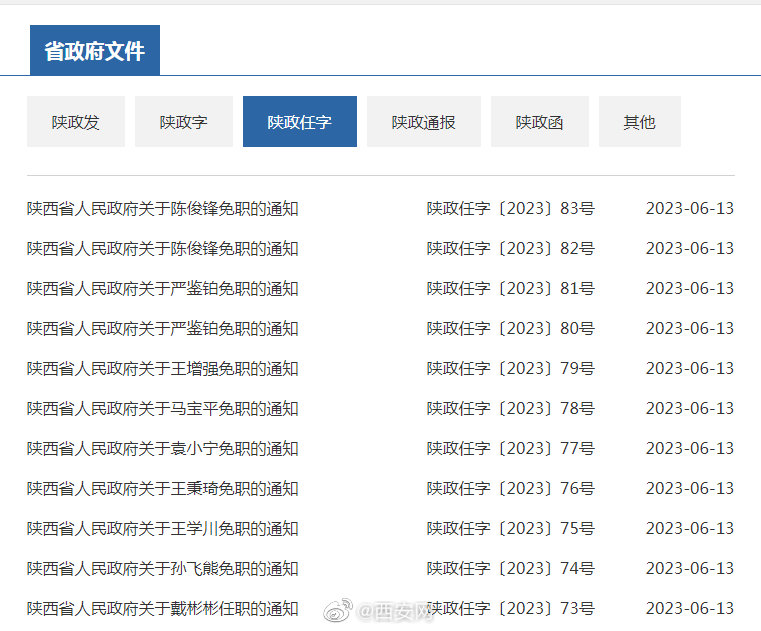Image resolution: width=761 pixels, height=631 pixels.
Task: Click document number 陕政任字〔2023〕79号
Action: point(511,369)
